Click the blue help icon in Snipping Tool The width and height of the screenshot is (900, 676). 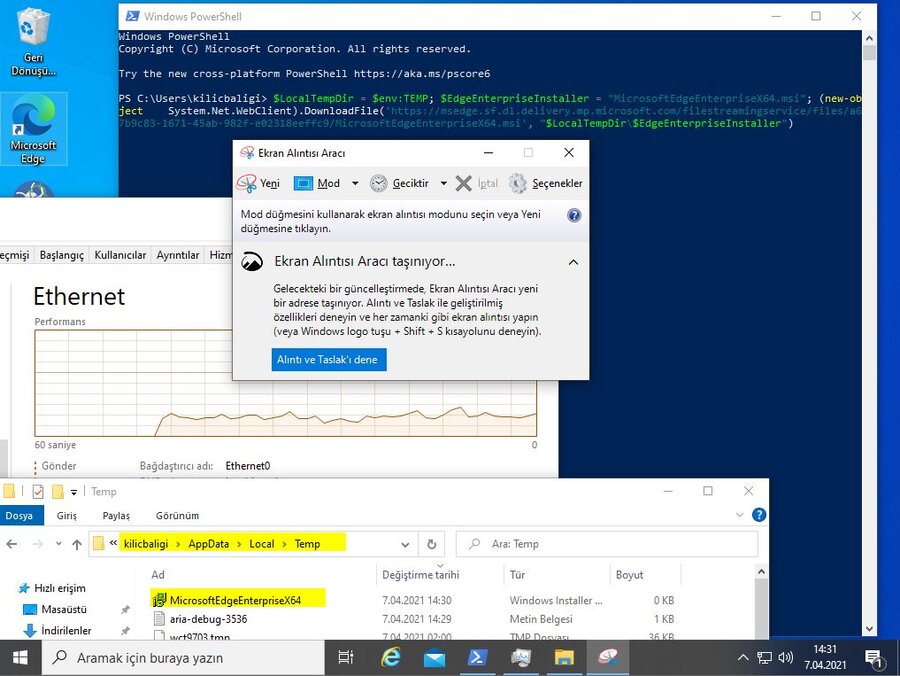coord(573,215)
